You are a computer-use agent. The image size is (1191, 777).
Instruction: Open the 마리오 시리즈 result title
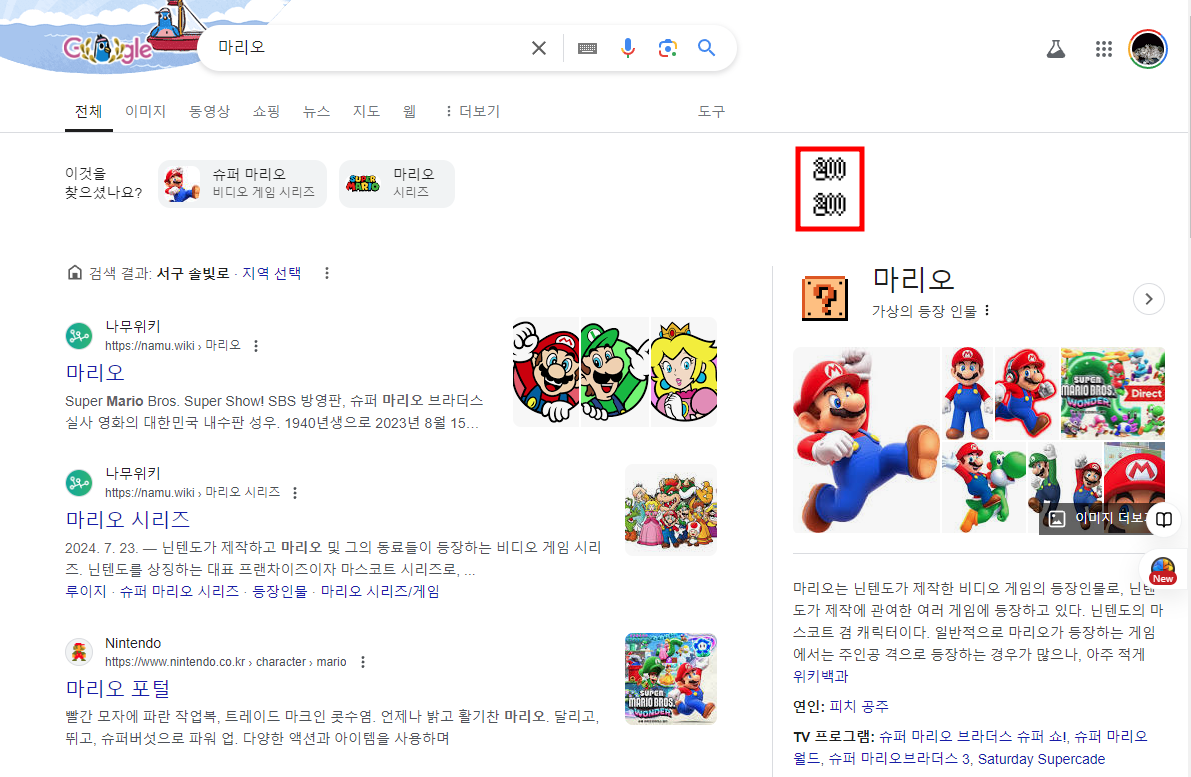point(128,520)
